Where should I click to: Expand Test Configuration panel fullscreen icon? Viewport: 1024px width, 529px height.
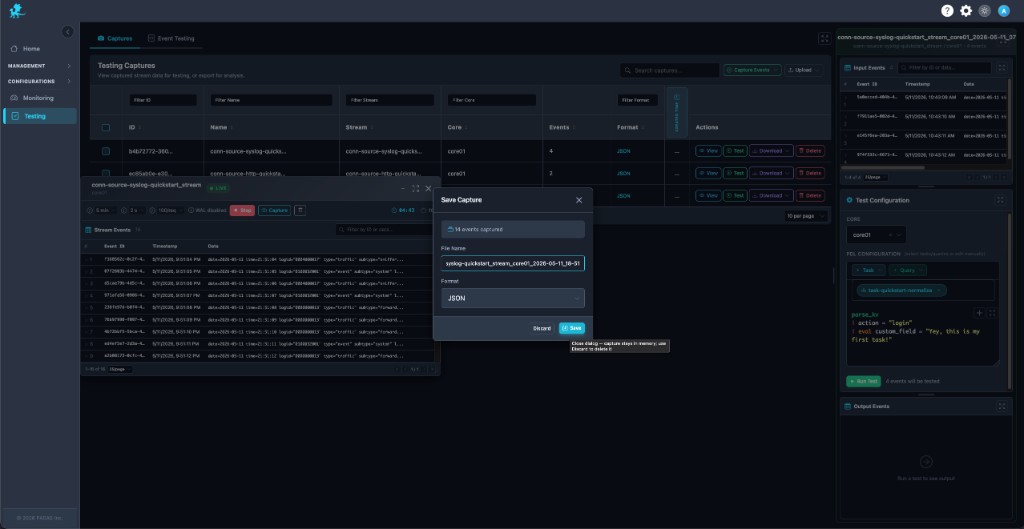point(1002,200)
